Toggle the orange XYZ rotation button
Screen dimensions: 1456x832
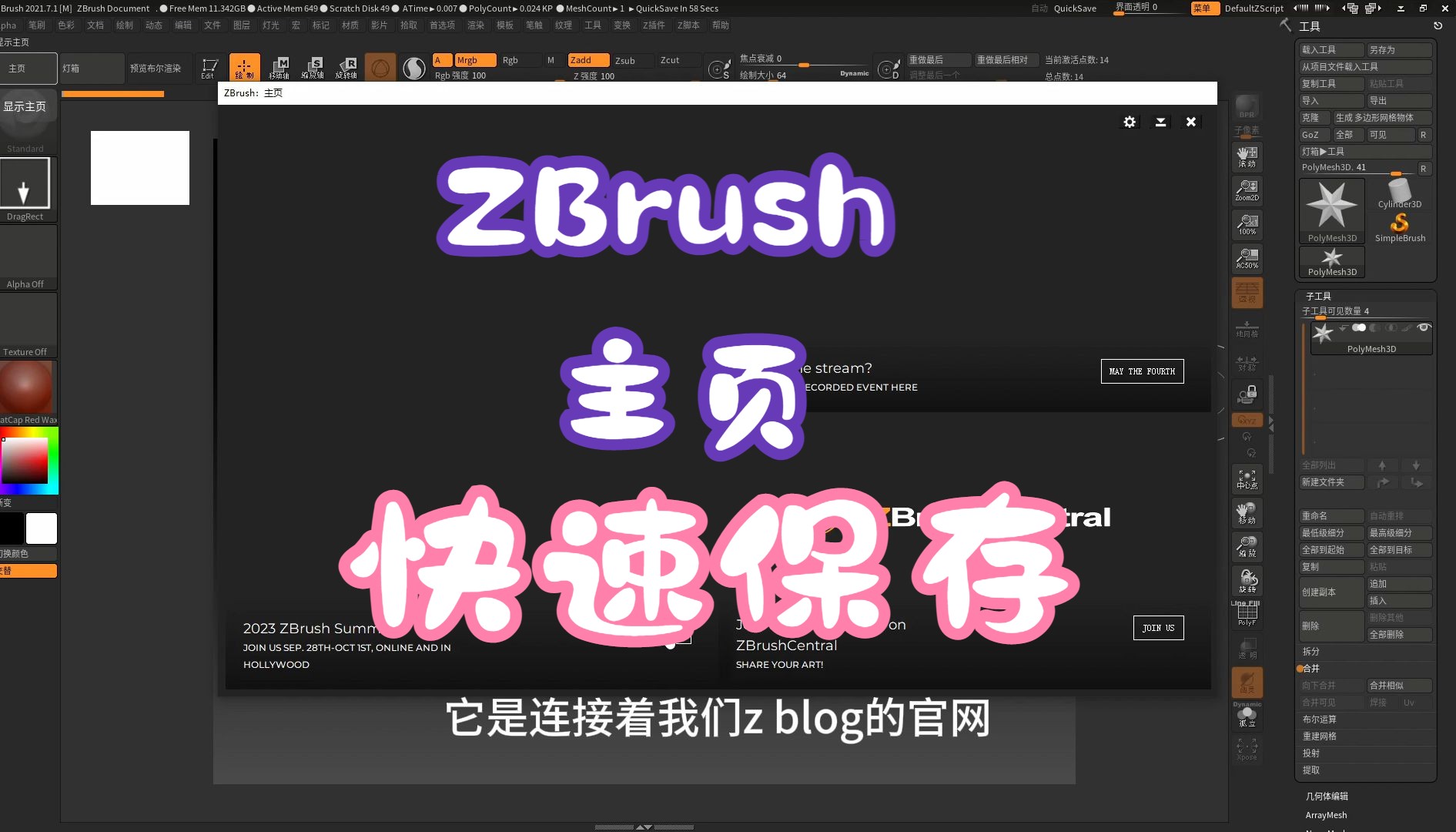pos(1247,420)
